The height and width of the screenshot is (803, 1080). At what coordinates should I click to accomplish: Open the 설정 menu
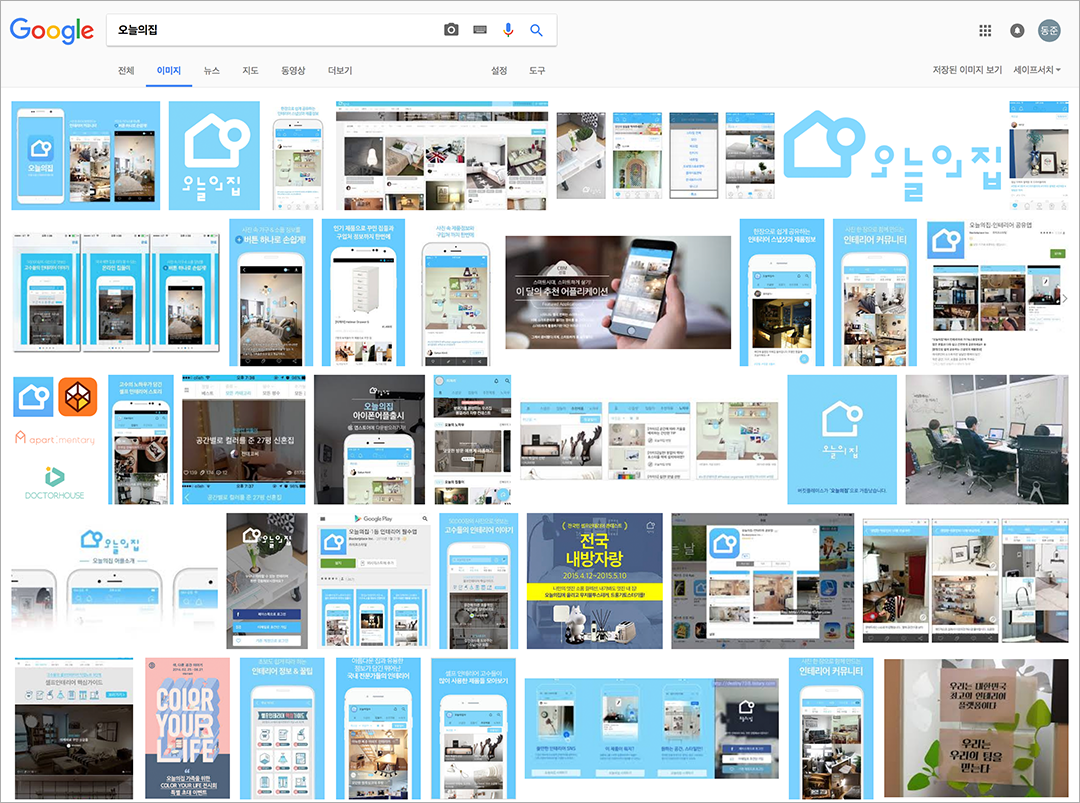(499, 70)
